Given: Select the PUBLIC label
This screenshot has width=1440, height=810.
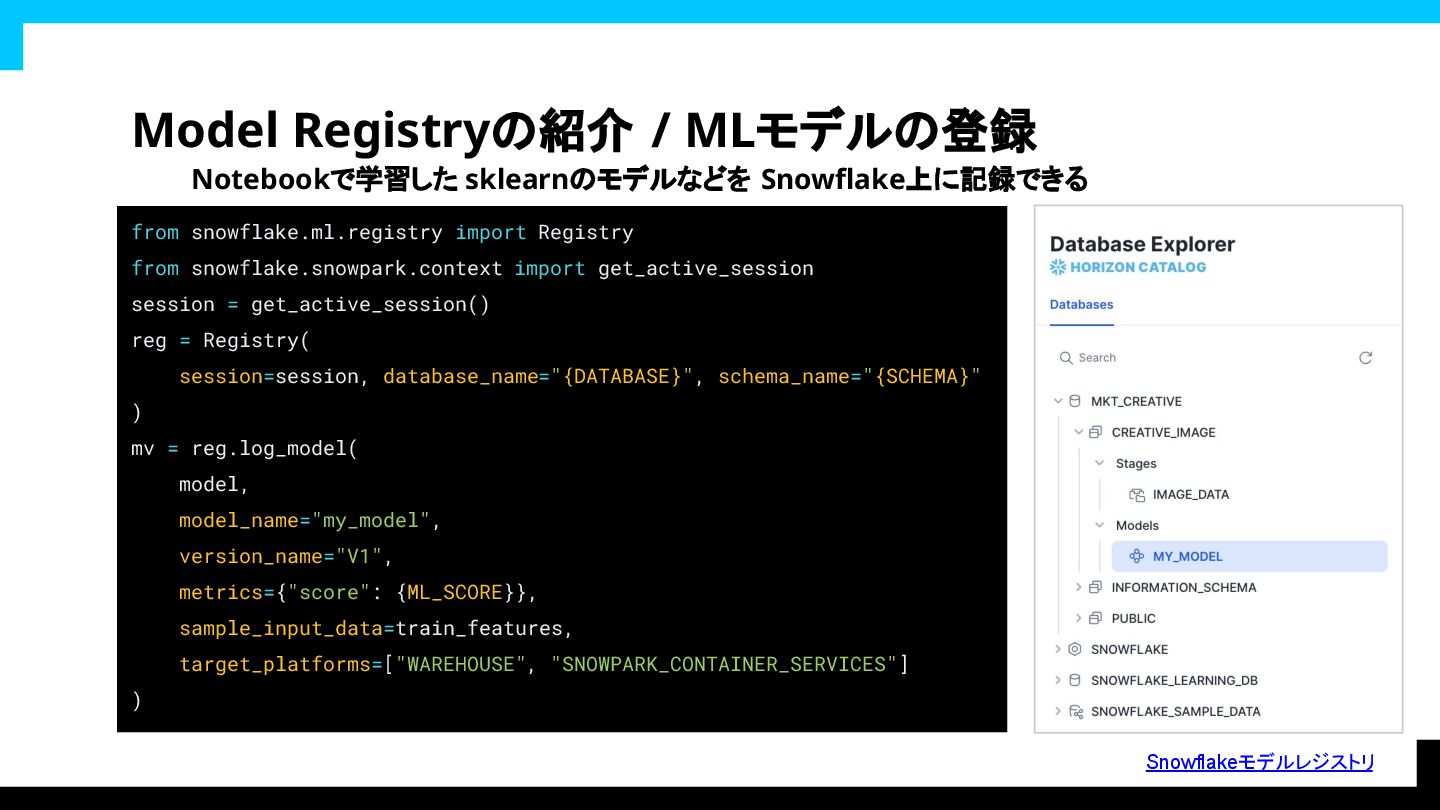Looking at the screenshot, I should (1134, 618).
